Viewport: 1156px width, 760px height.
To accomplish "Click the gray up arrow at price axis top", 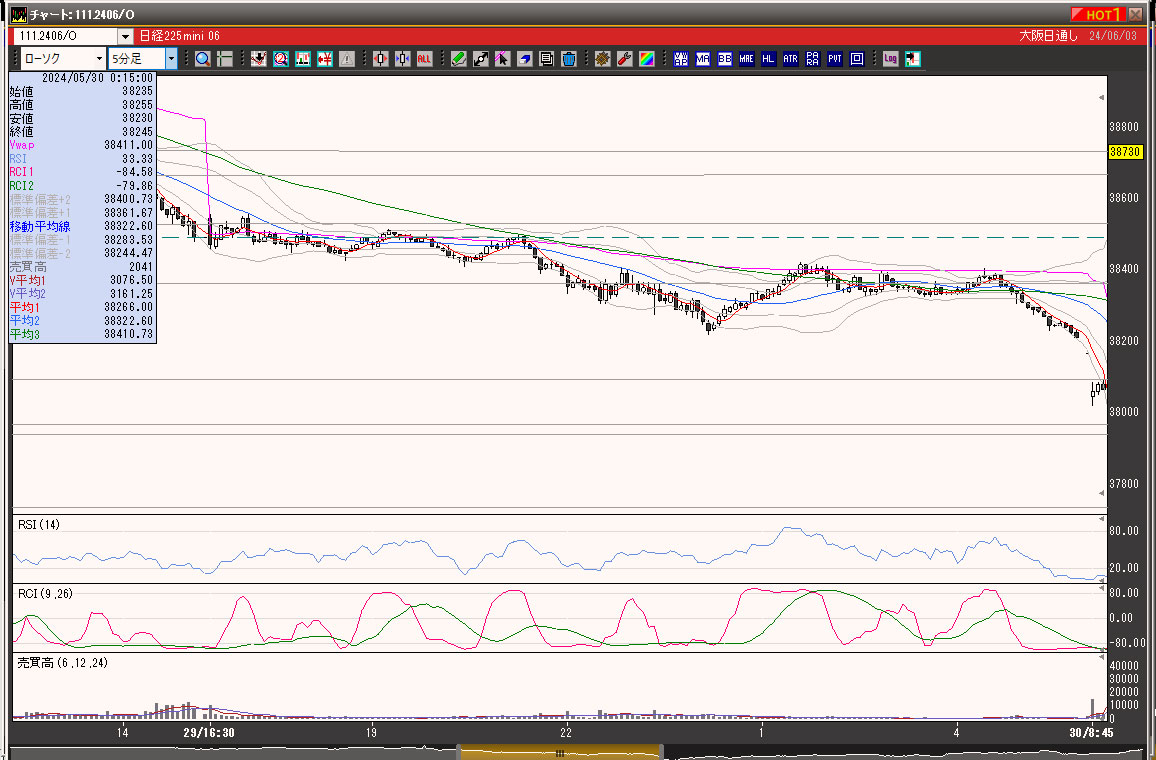I will point(1102,97).
